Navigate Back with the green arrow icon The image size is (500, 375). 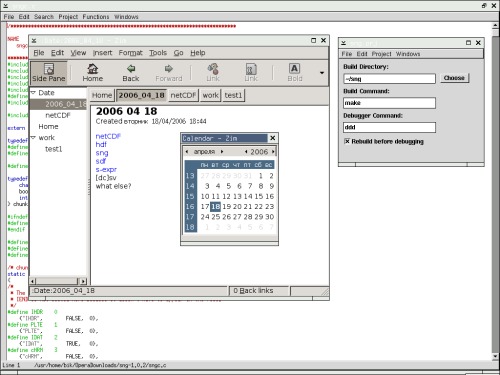point(131,73)
